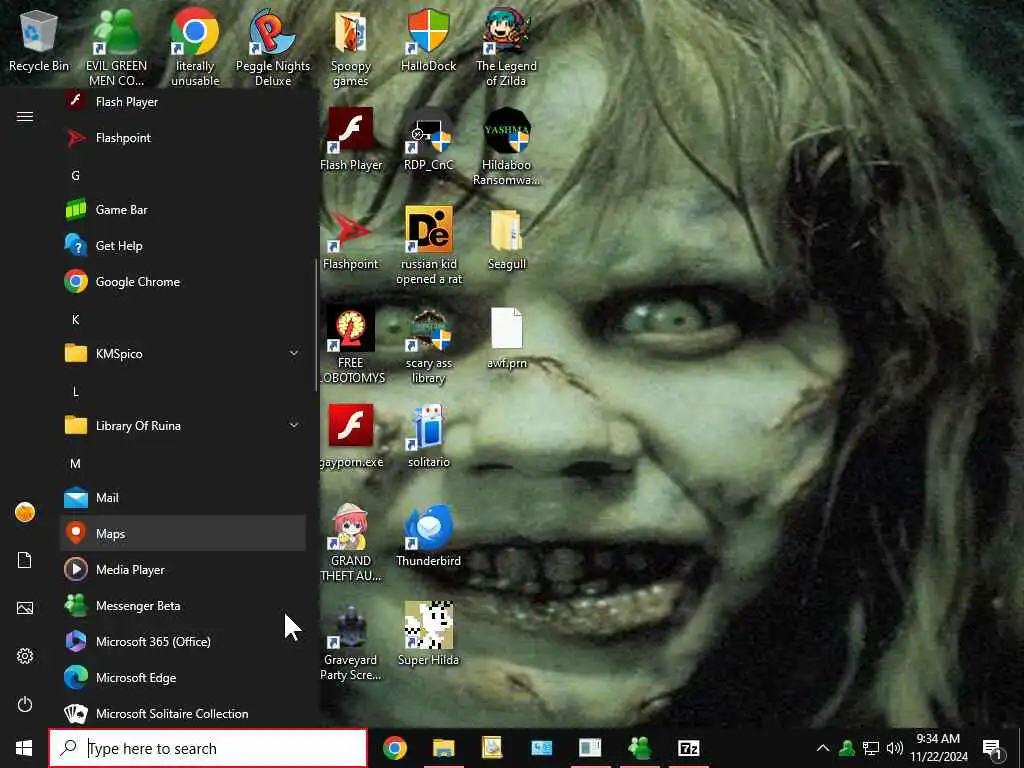This screenshot has height=768, width=1024.
Task: Open the Action Center notifications
Action: pos(993,748)
